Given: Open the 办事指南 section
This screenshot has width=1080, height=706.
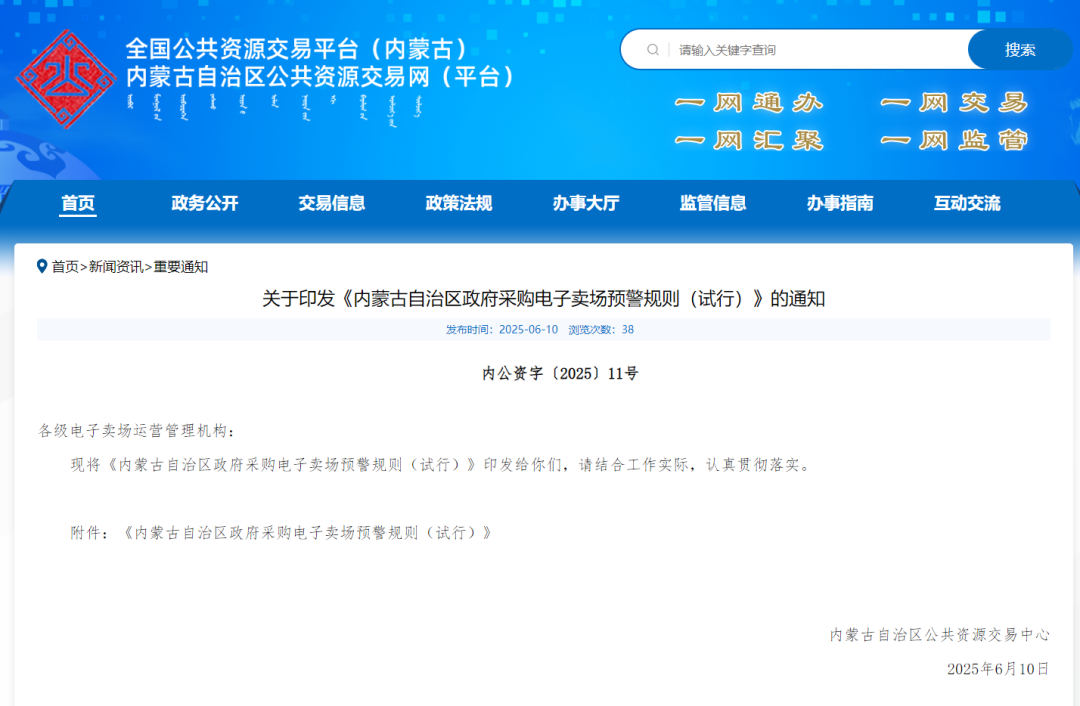Looking at the screenshot, I should 840,202.
